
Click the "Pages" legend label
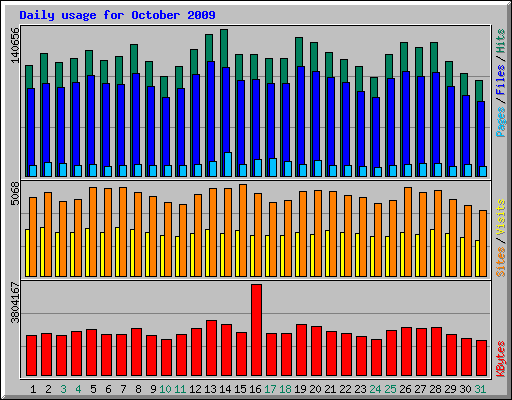[501, 122]
